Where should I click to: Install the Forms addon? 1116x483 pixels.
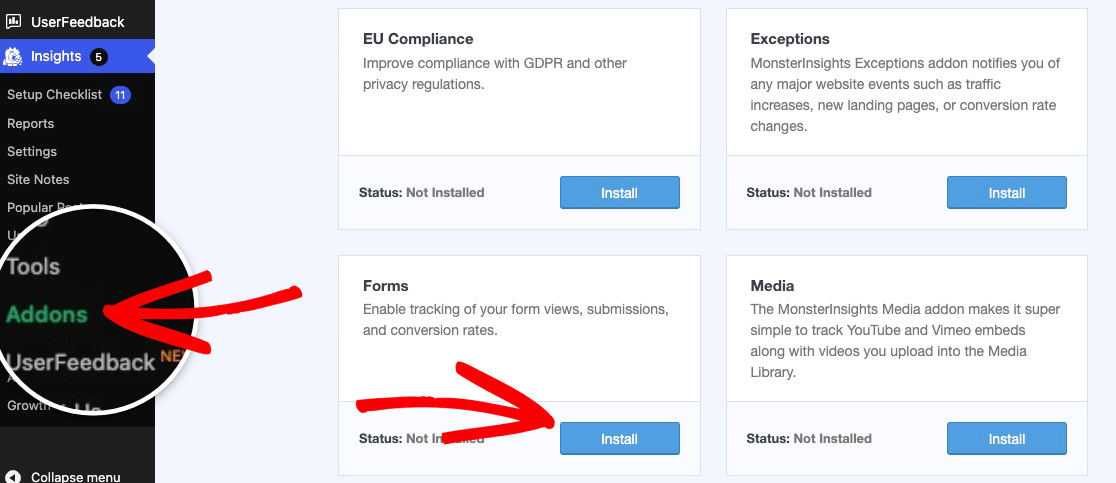pyautogui.click(x=619, y=438)
